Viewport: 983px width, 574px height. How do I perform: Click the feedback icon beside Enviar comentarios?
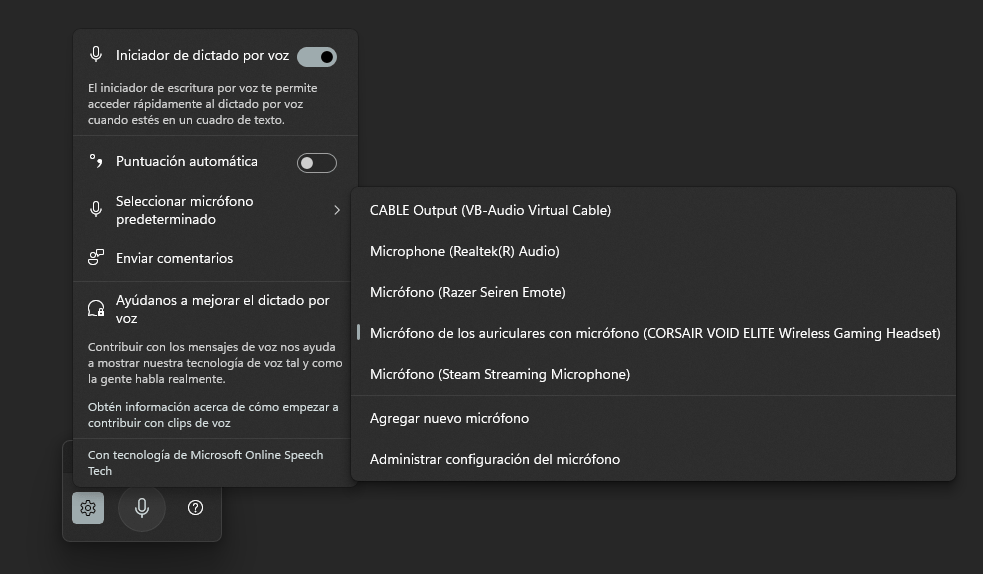pos(96,258)
